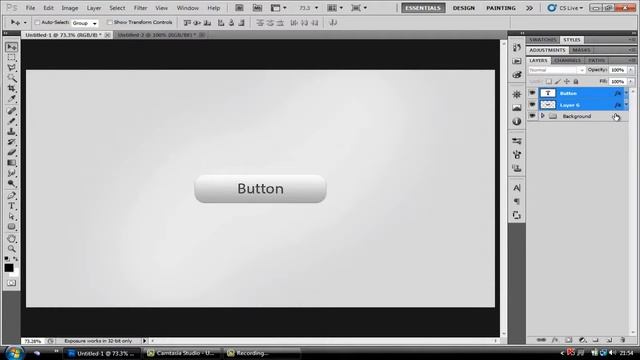Click the Windows Start button
640x360 pixels.
(x=14, y=353)
